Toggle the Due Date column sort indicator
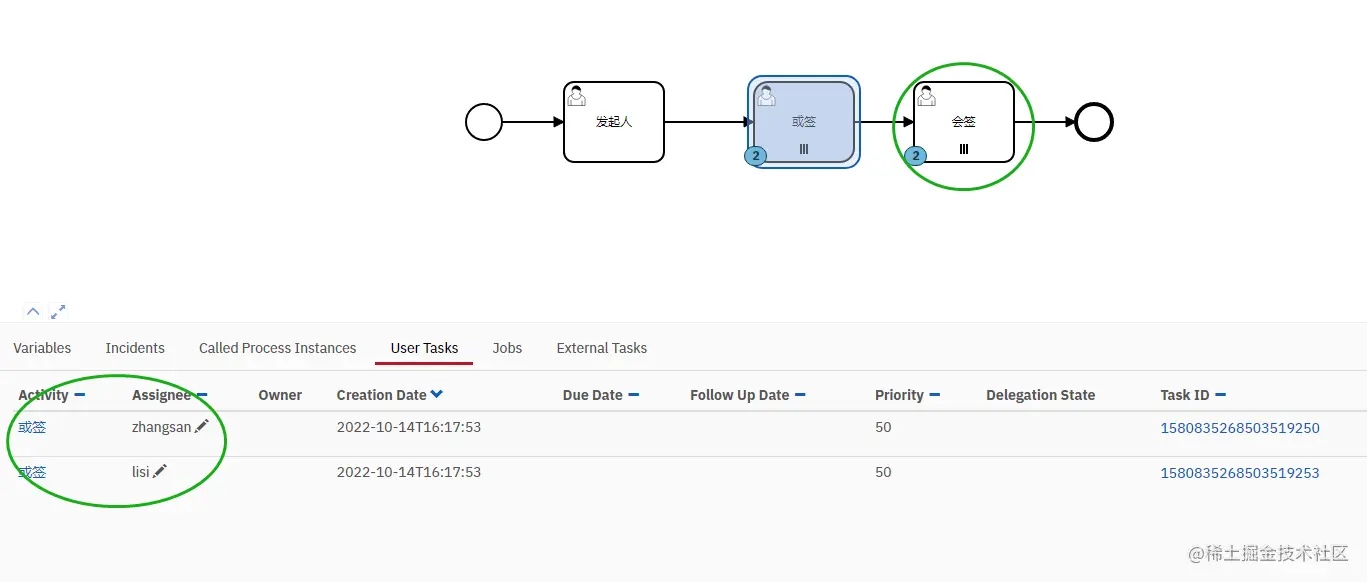The image size is (1367, 582). (x=634, y=395)
